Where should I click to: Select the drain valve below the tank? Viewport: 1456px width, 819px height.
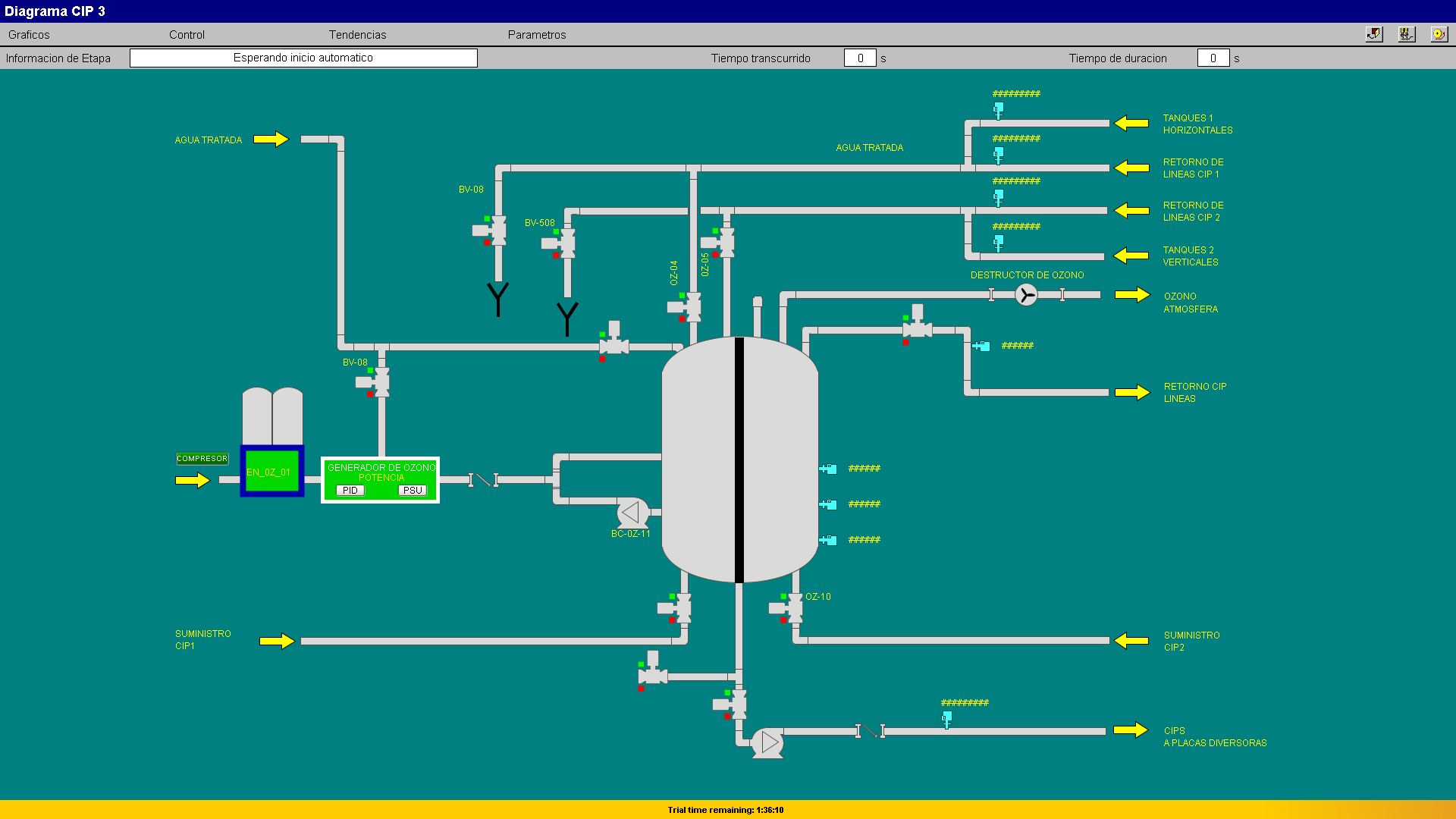click(x=652, y=670)
